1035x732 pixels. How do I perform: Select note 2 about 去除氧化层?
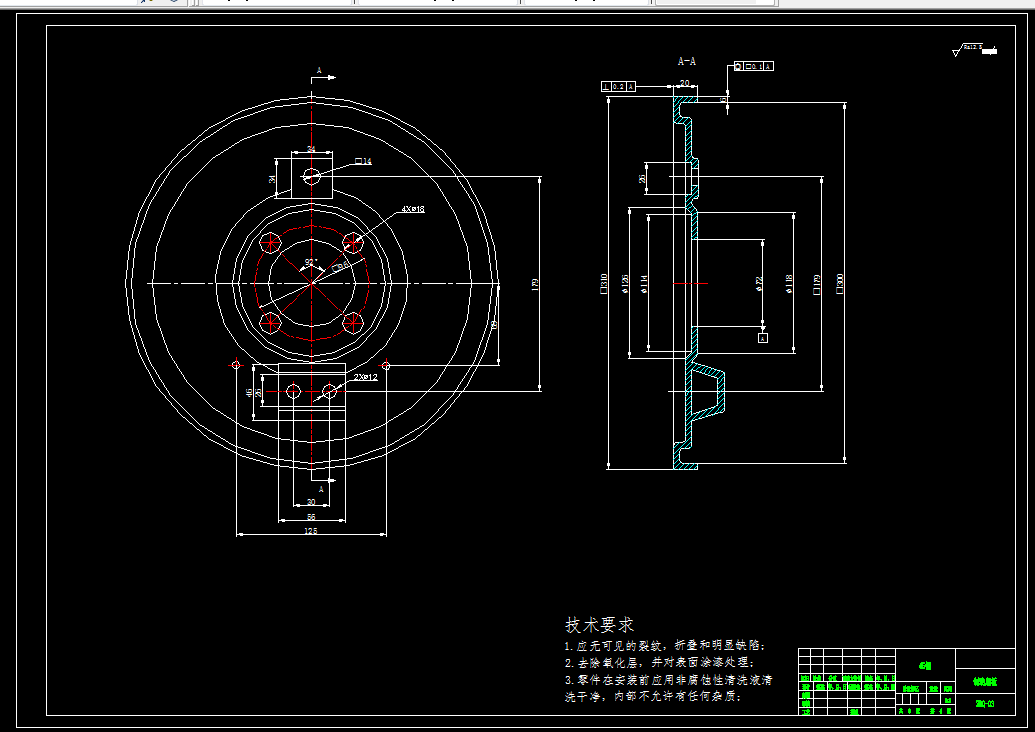[x=659, y=662]
